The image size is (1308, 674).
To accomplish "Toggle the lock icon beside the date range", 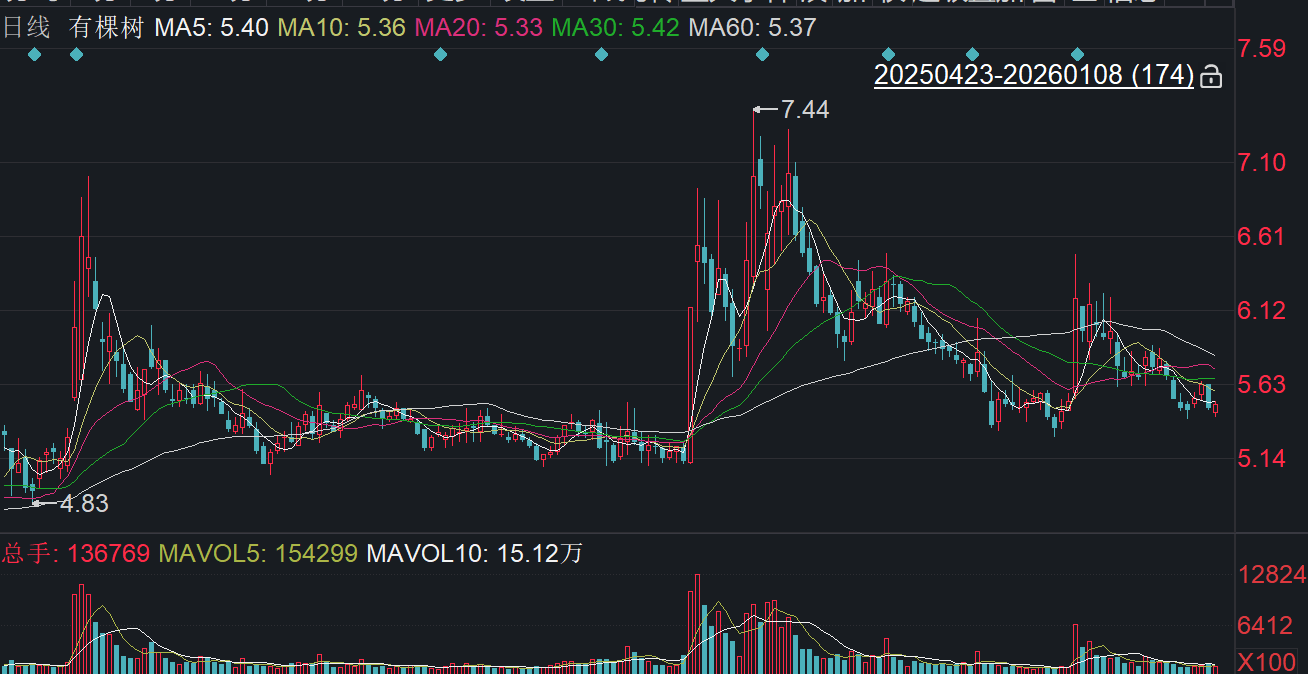I will point(1211,76).
